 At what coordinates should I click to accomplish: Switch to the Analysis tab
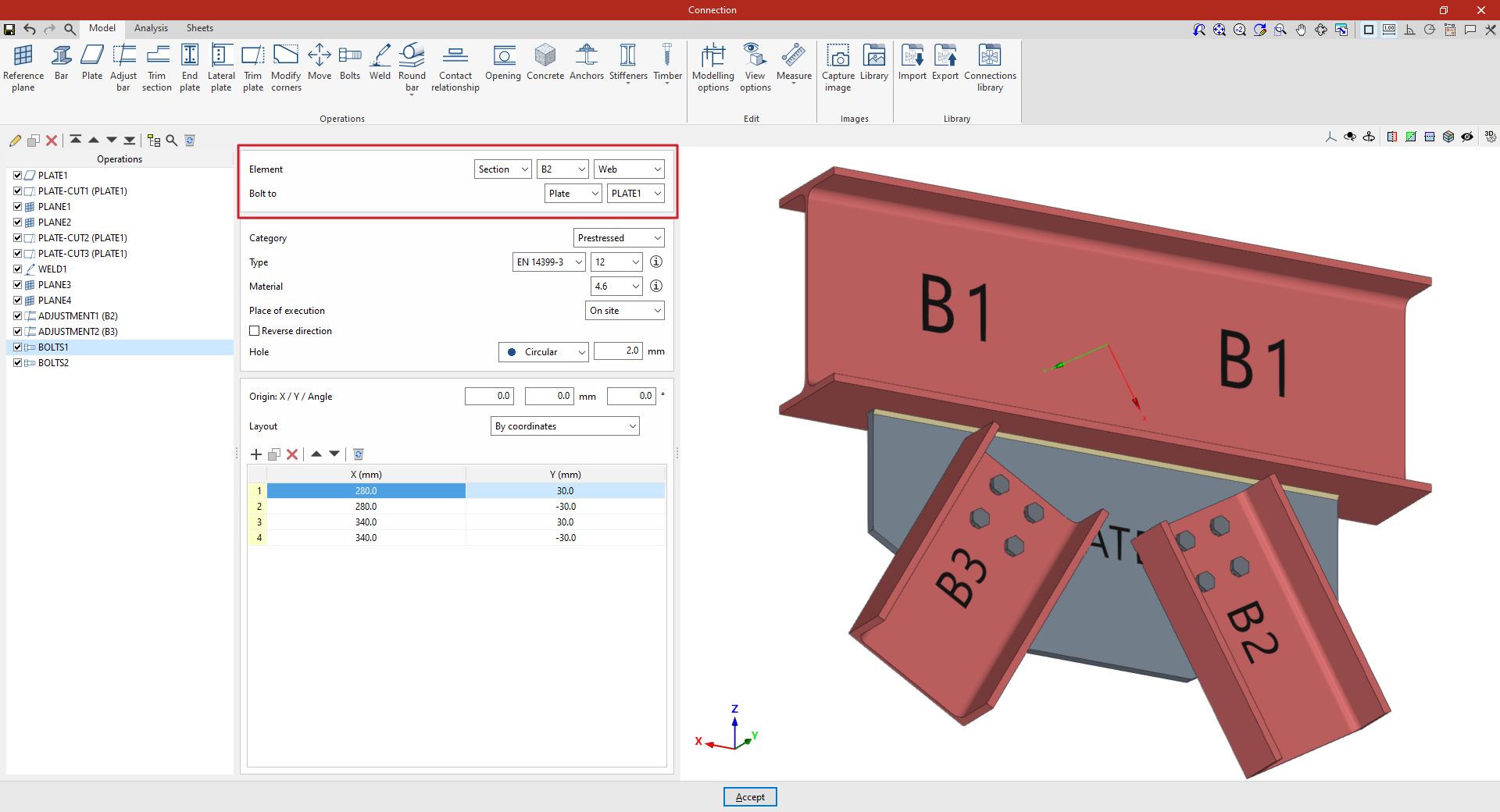(x=151, y=28)
